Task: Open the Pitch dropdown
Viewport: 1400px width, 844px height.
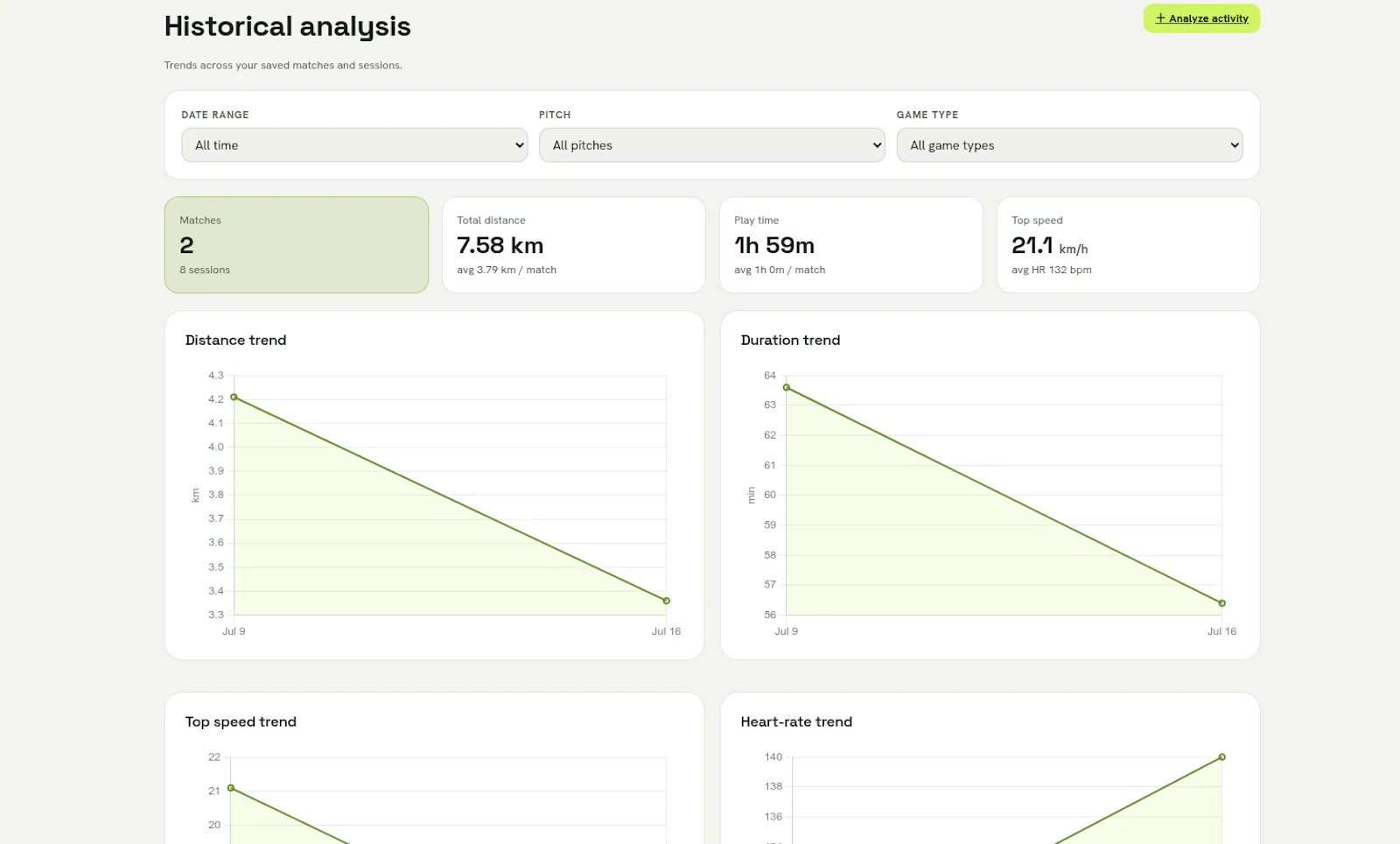Action: [x=712, y=145]
